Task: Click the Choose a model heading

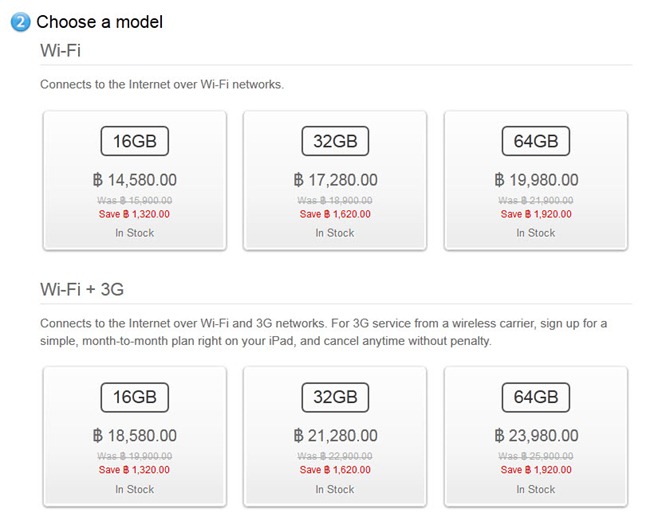Action: pyautogui.click(x=99, y=22)
